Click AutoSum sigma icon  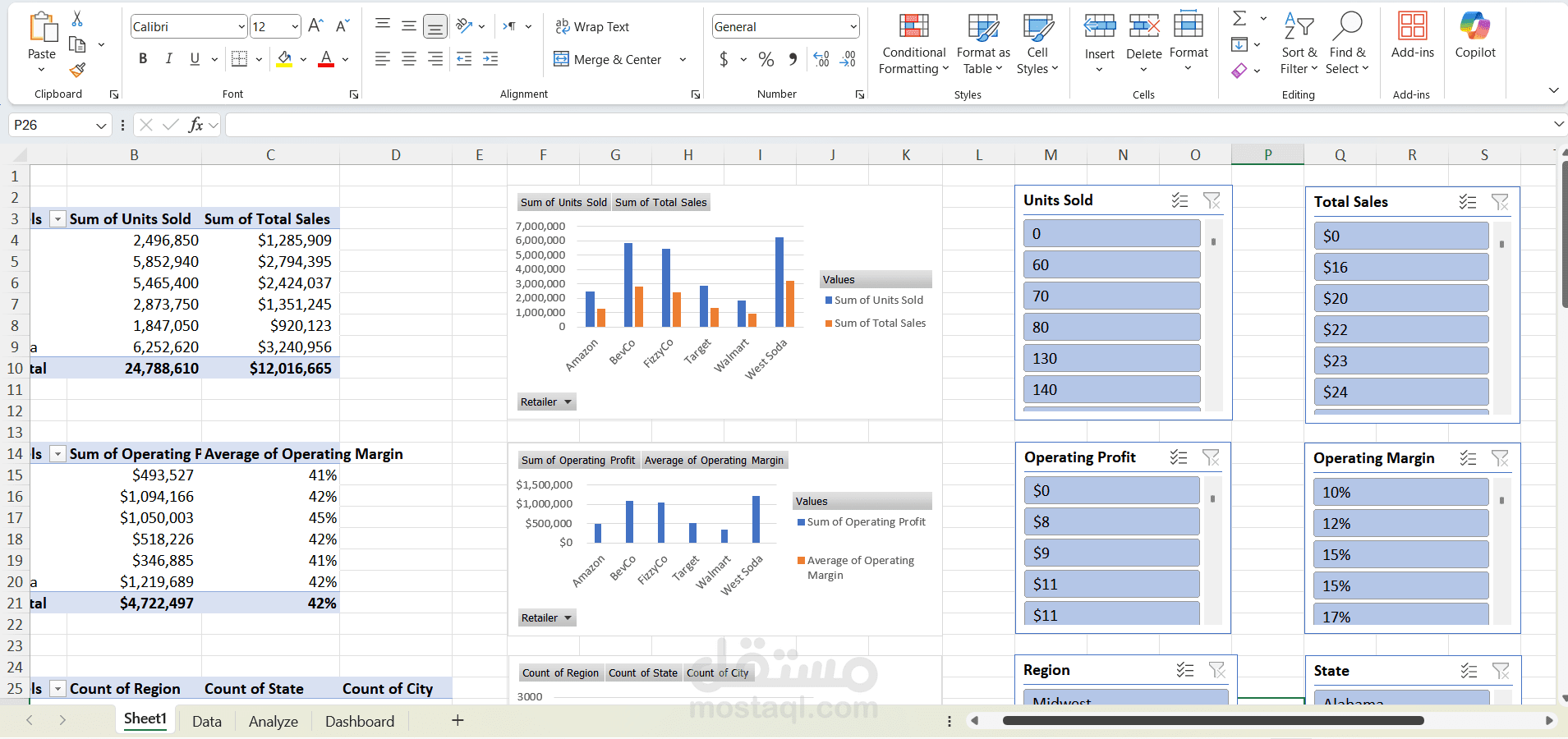(x=1240, y=18)
